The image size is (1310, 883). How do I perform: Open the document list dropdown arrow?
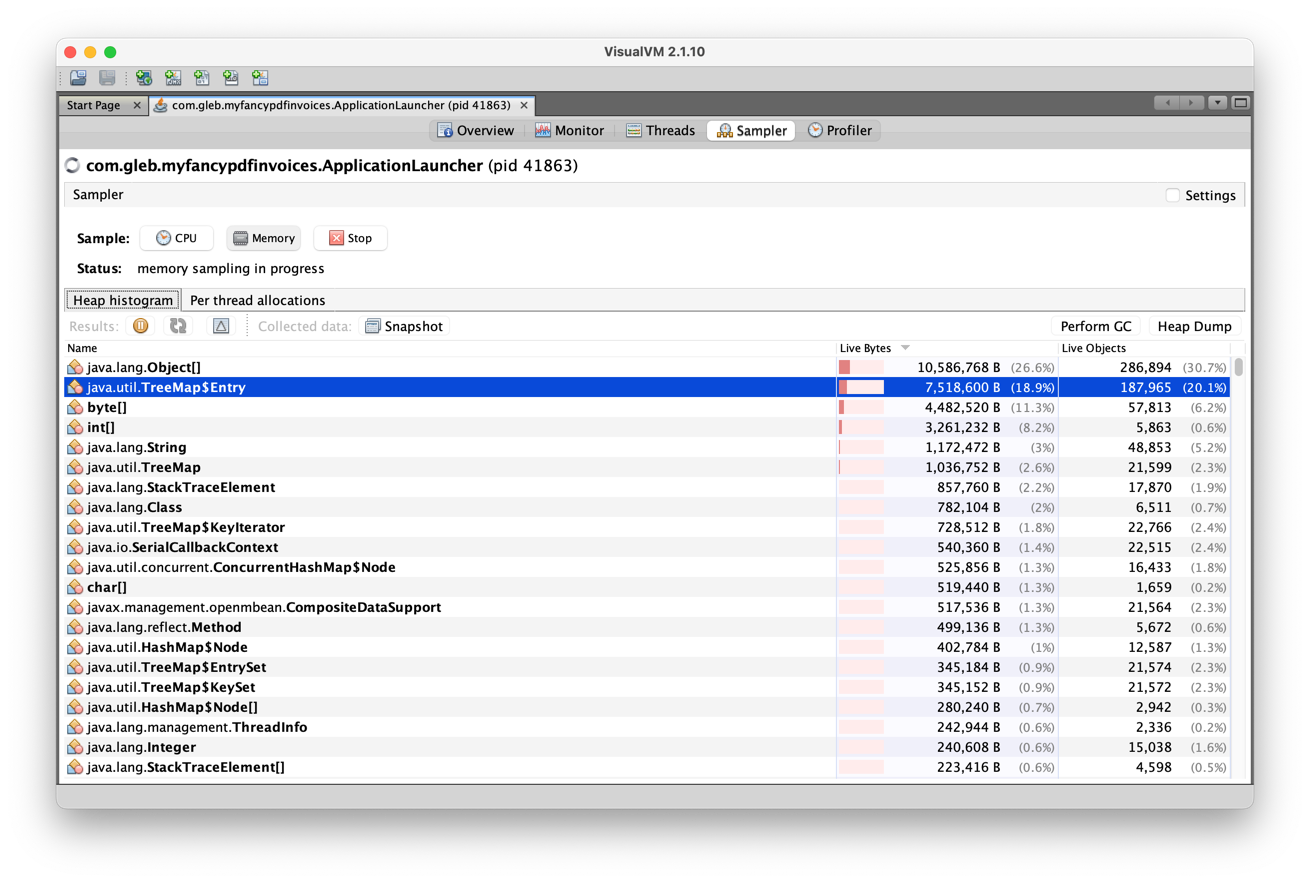[1217, 103]
